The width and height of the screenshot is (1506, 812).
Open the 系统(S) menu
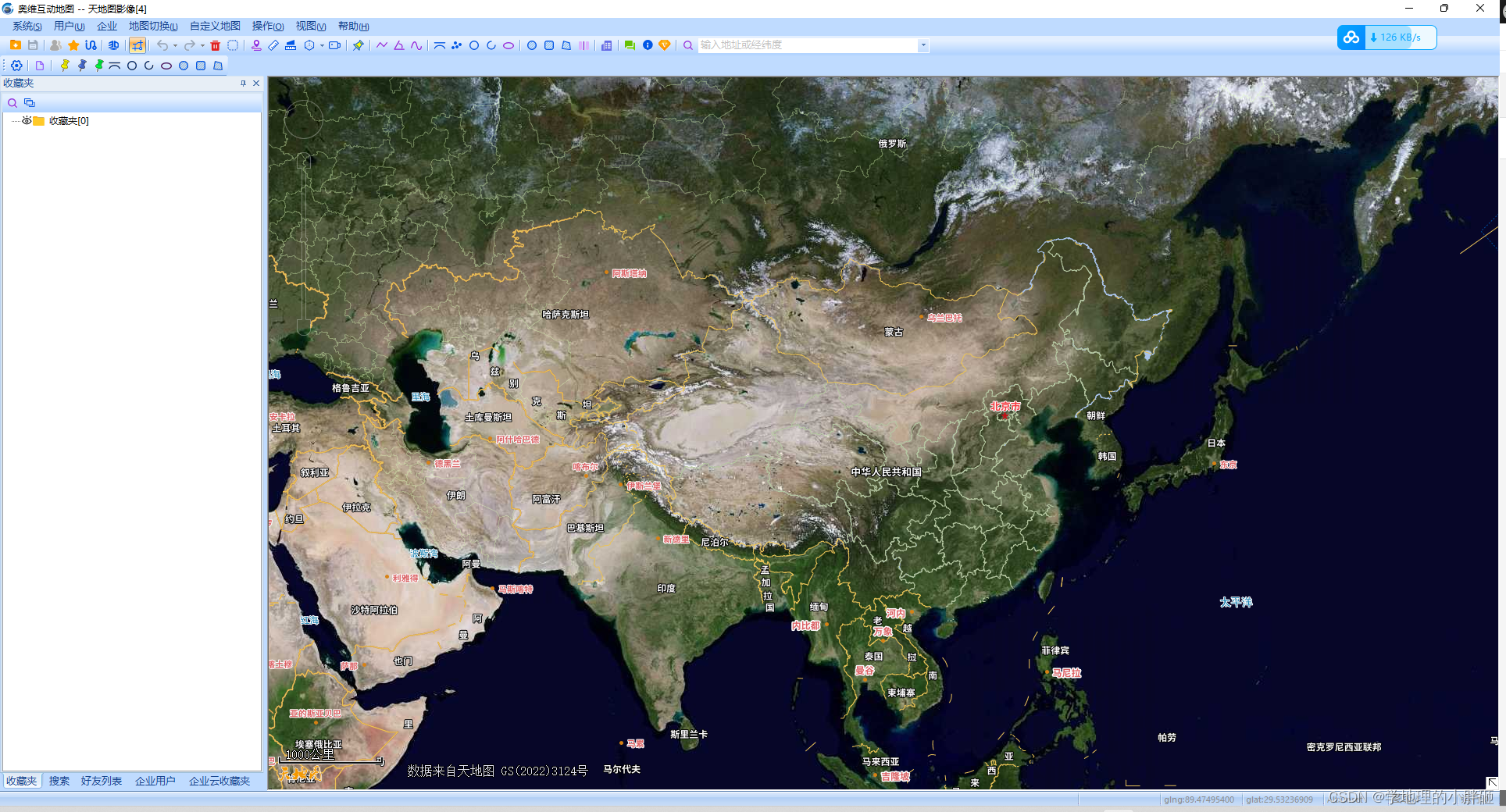27,27
